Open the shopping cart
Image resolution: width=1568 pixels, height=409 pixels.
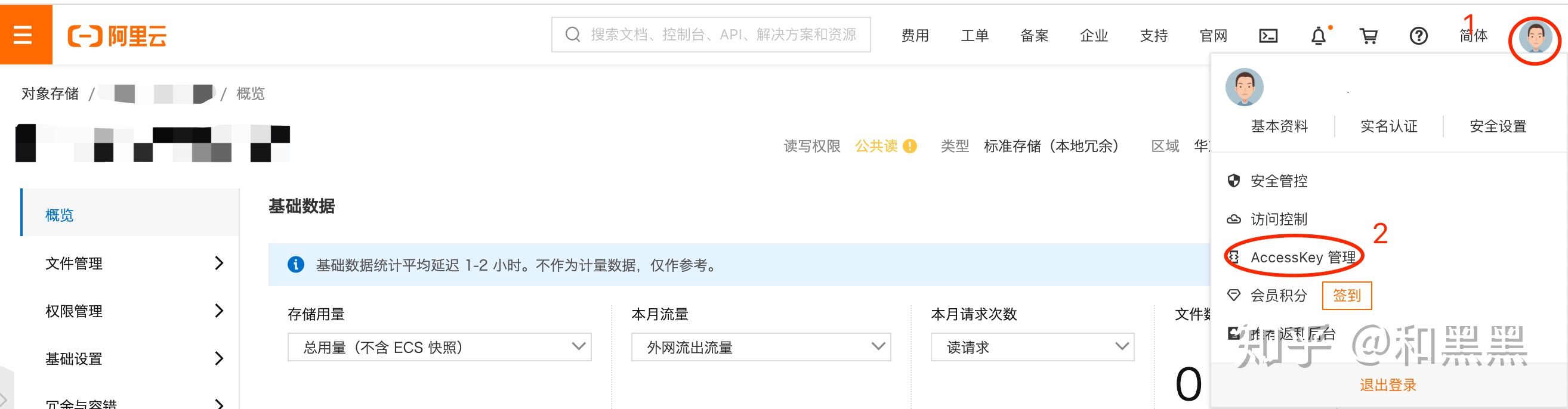click(x=1368, y=36)
